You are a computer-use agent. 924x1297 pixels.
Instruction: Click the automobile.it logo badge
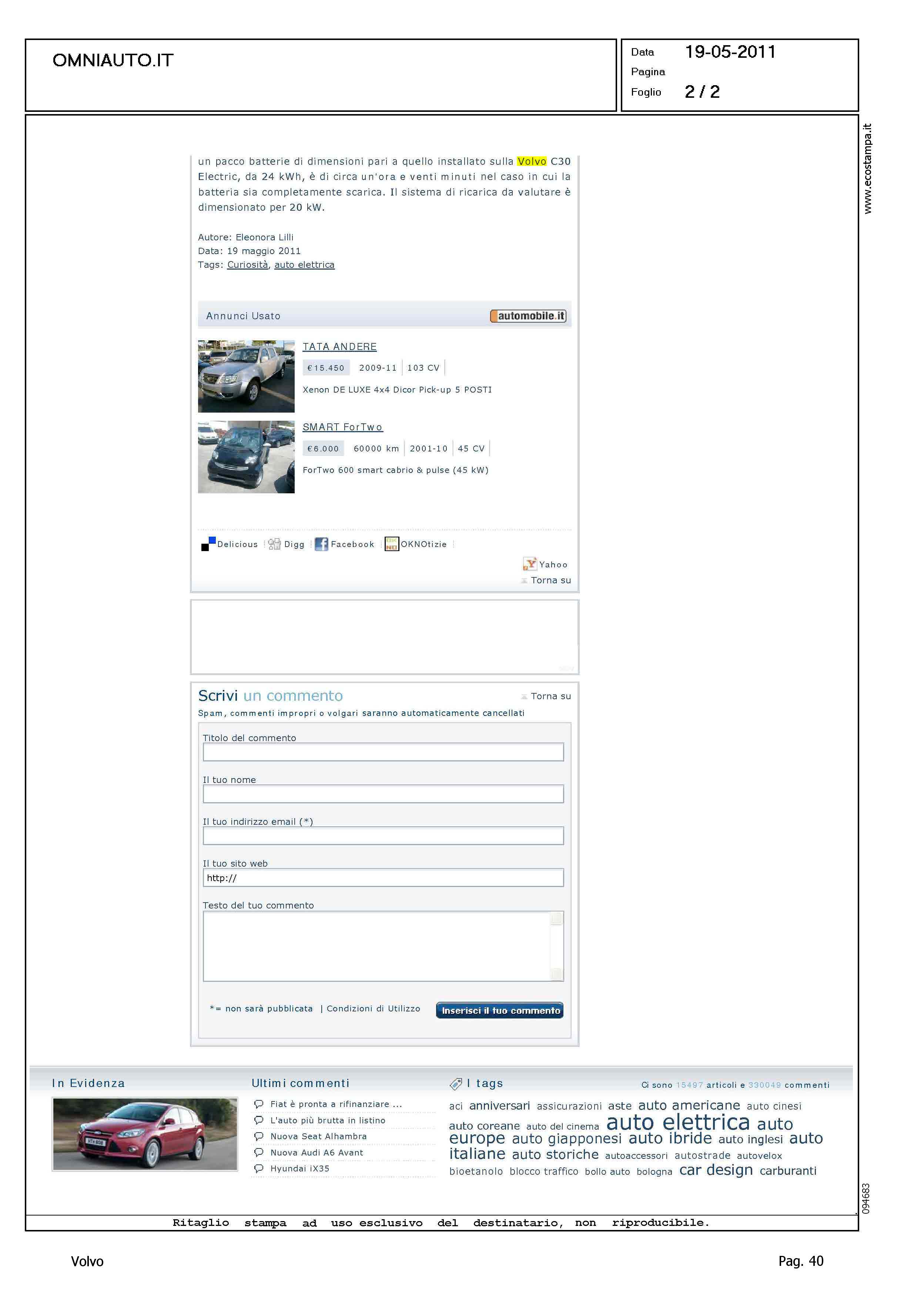pos(528,316)
